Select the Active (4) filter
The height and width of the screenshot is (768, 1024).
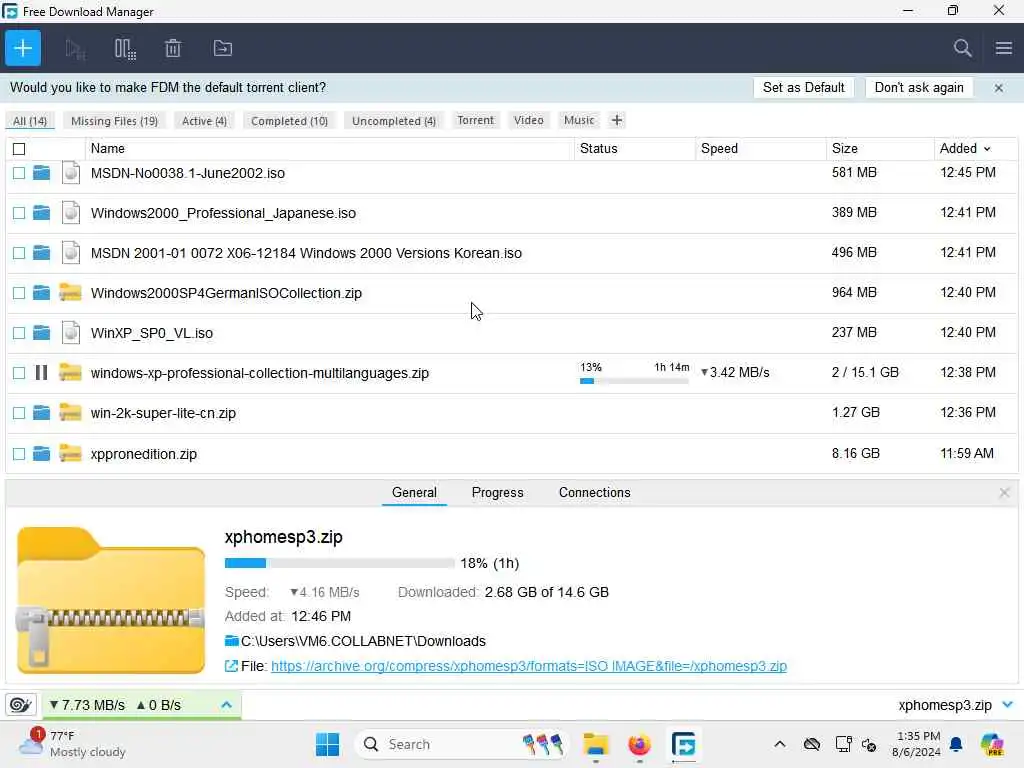(204, 121)
